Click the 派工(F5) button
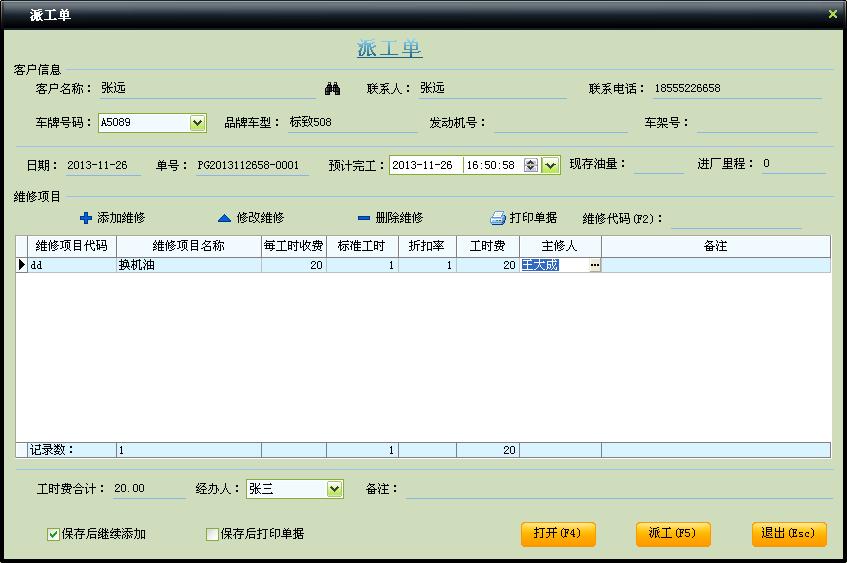 pos(673,534)
